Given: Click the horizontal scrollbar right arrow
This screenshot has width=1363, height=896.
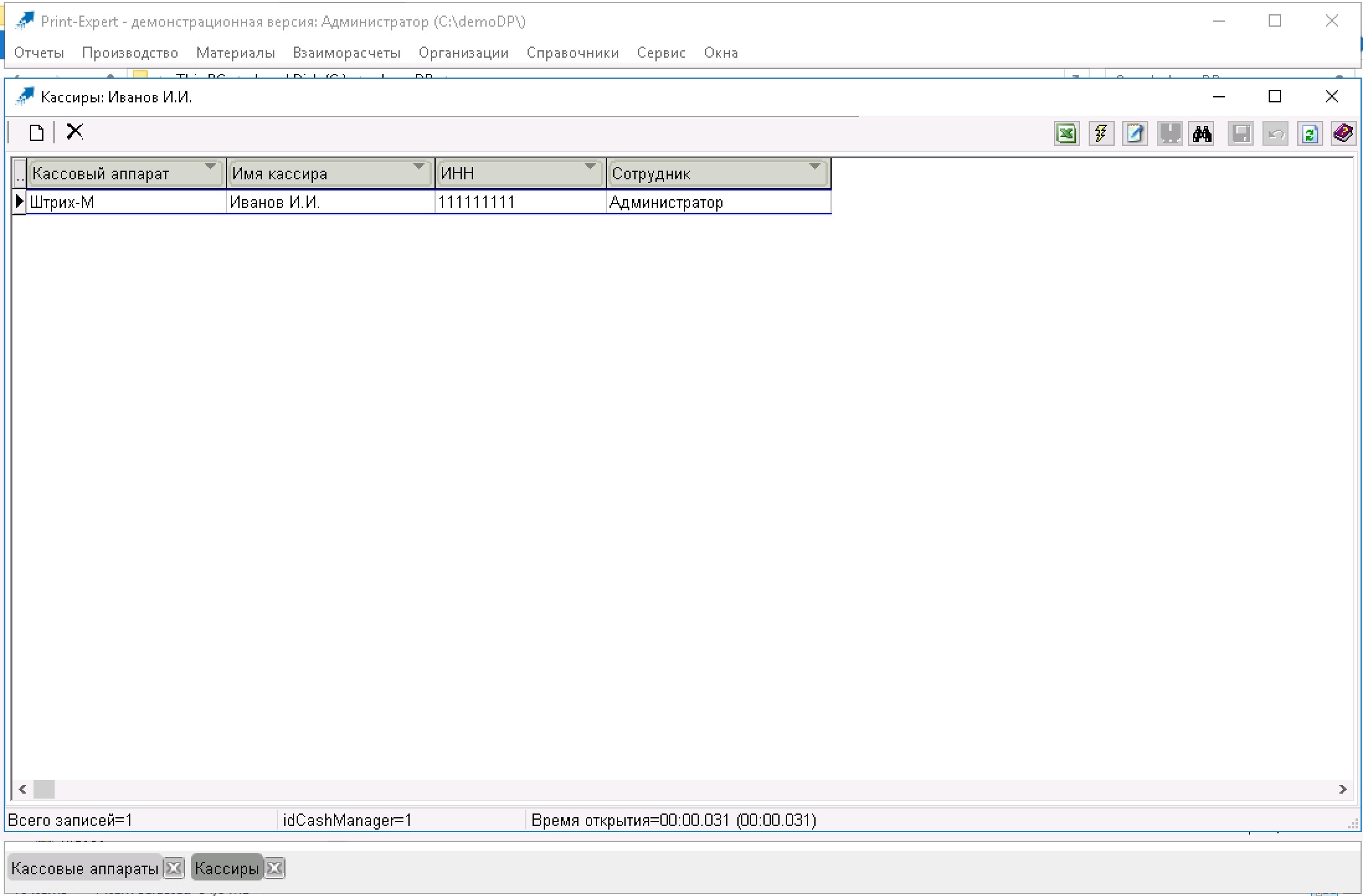Looking at the screenshot, I should coord(1343,789).
